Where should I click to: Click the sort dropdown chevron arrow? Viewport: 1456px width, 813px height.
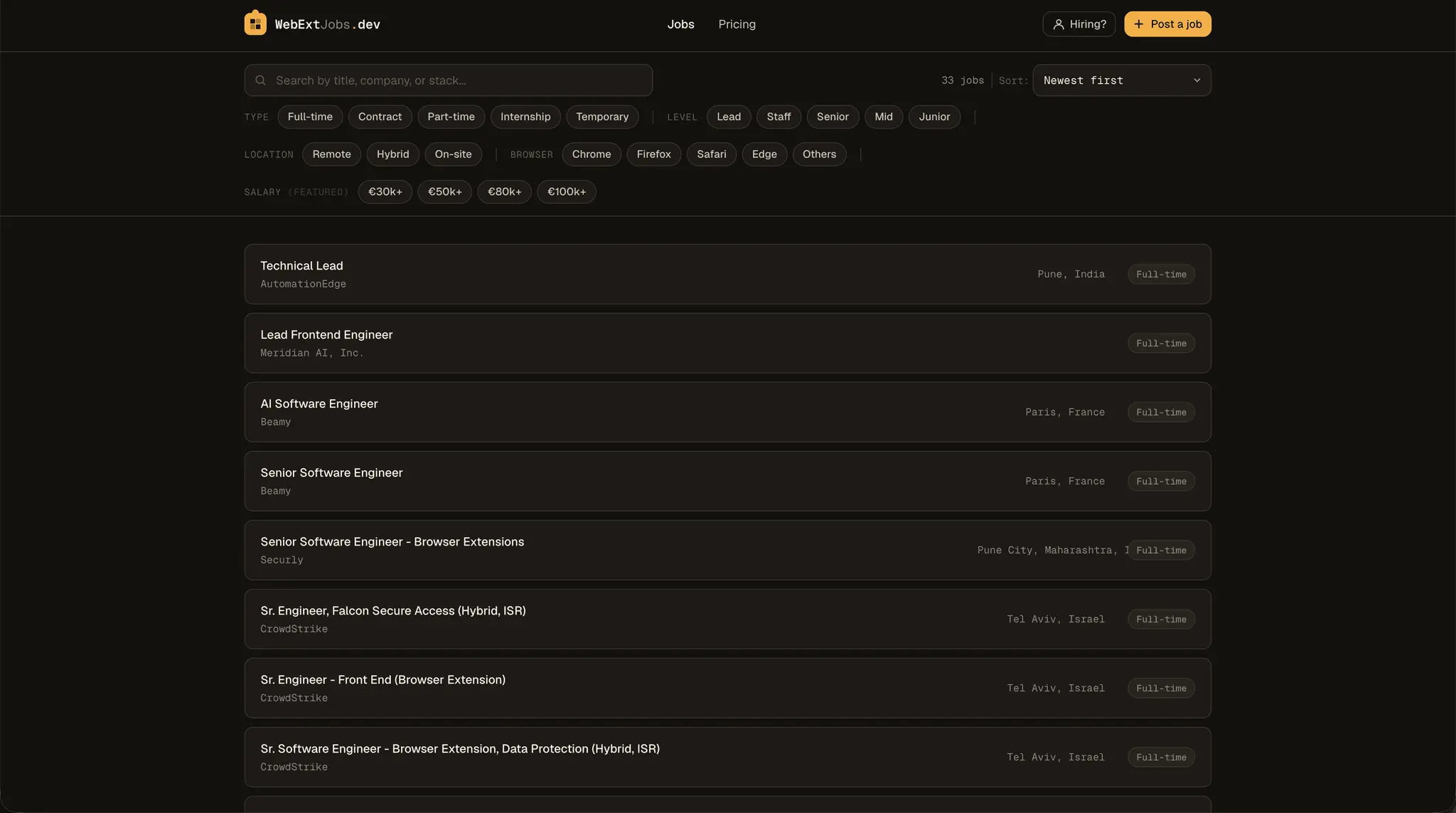coord(1197,80)
